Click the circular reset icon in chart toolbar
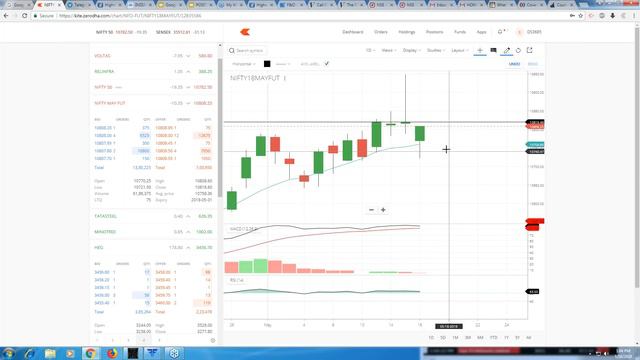 point(518,50)
